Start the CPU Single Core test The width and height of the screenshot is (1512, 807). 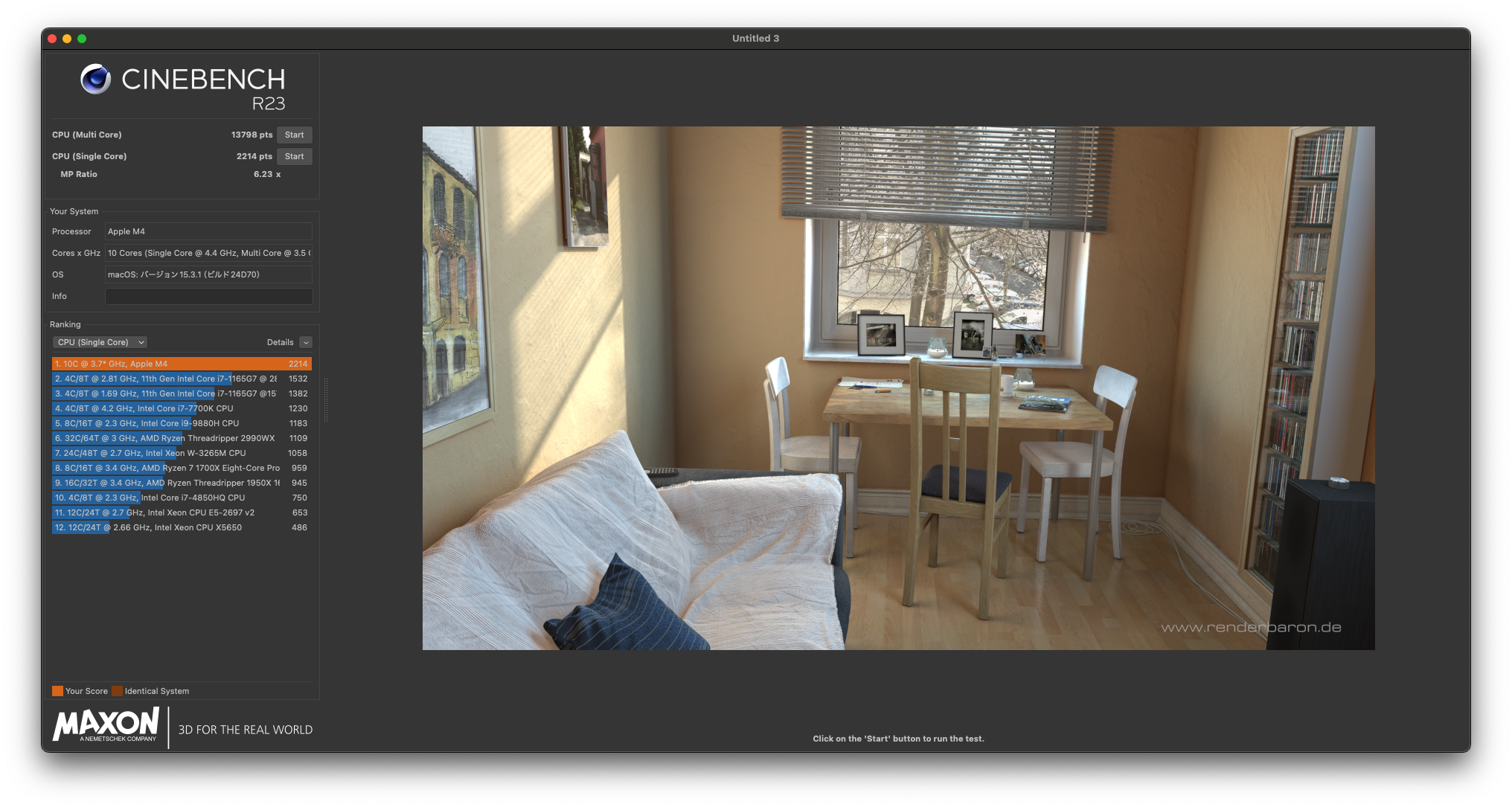point(294,156)
